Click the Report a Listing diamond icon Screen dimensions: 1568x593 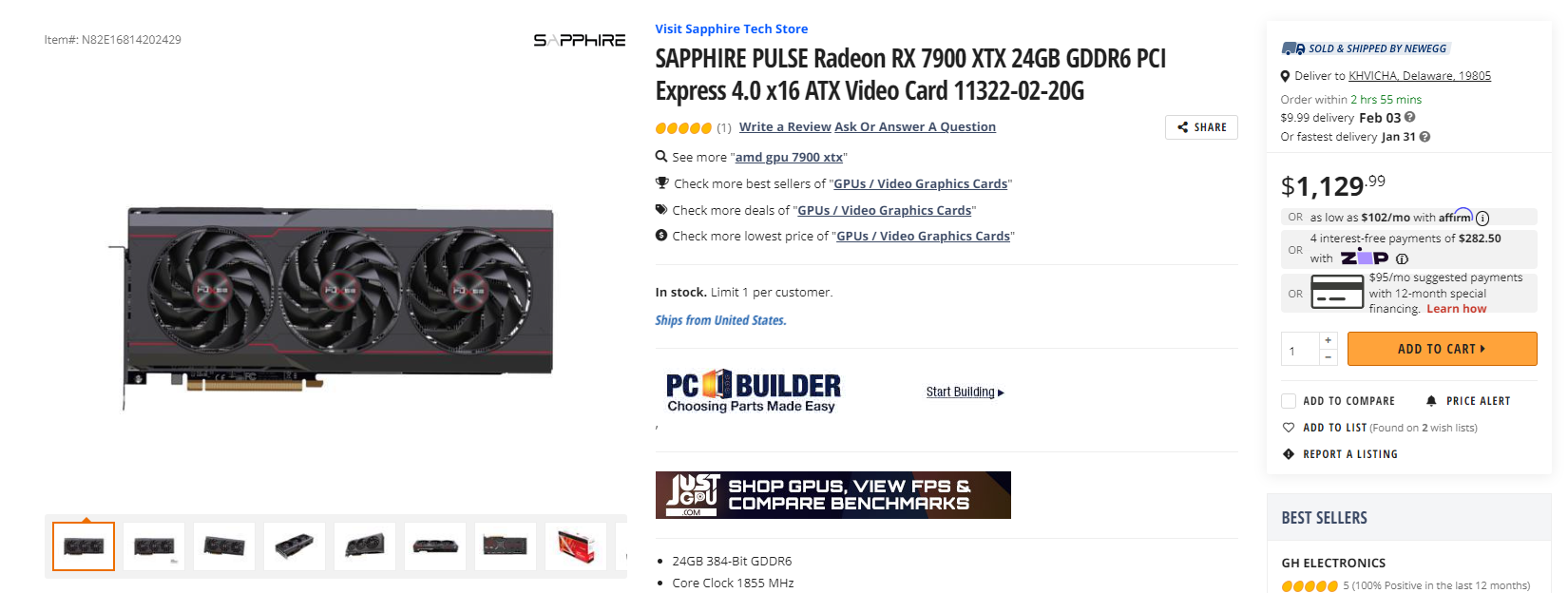[x=1289, y=454]
